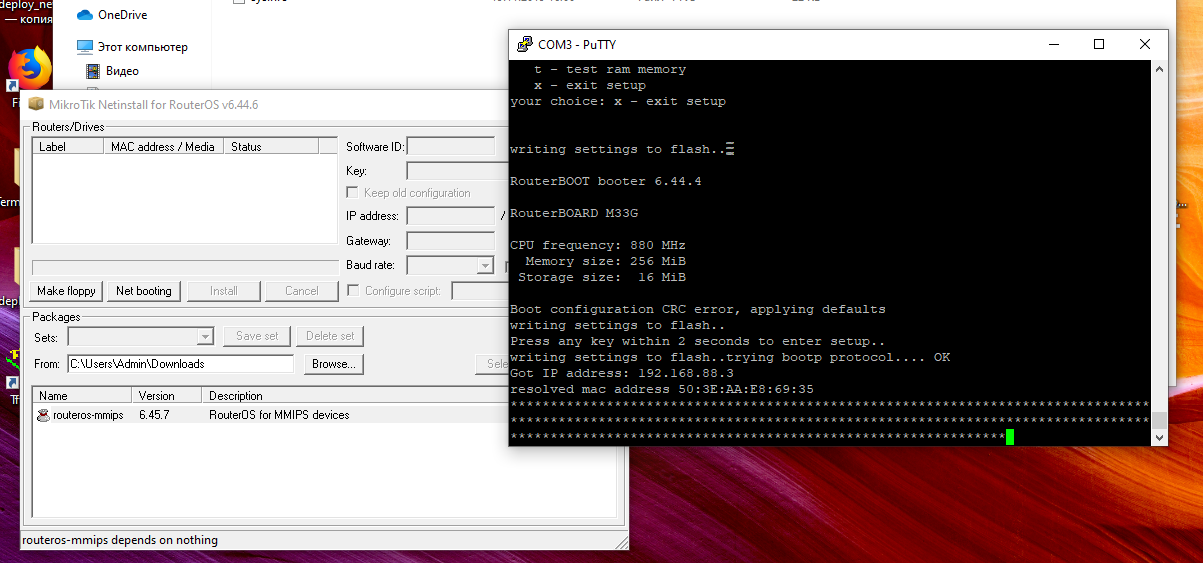
Task: Click the 'Net booting' button
Action: click(x=144, y=291)
